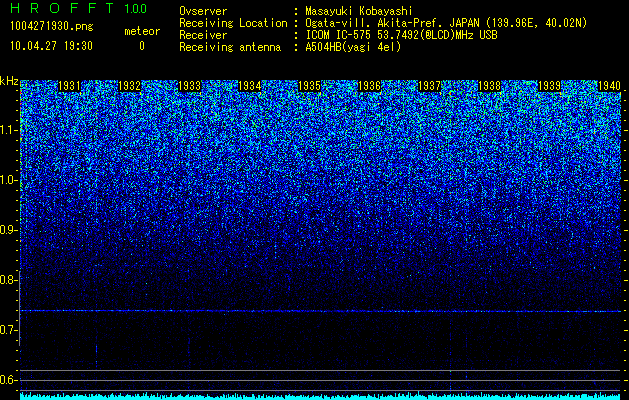Click the 1937 time marker
This screenshot has height=400, width=629.
point(429,86)
